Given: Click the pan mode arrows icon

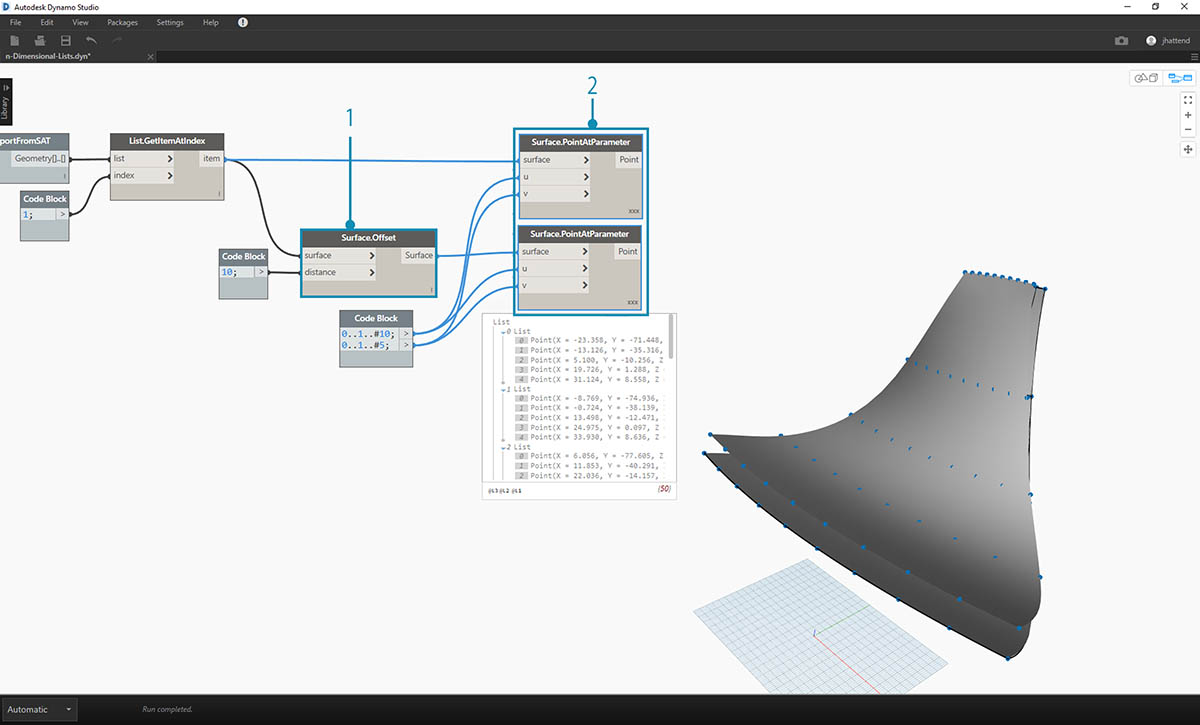Looking at the screenshot, I should click(x=1188, y=149).
